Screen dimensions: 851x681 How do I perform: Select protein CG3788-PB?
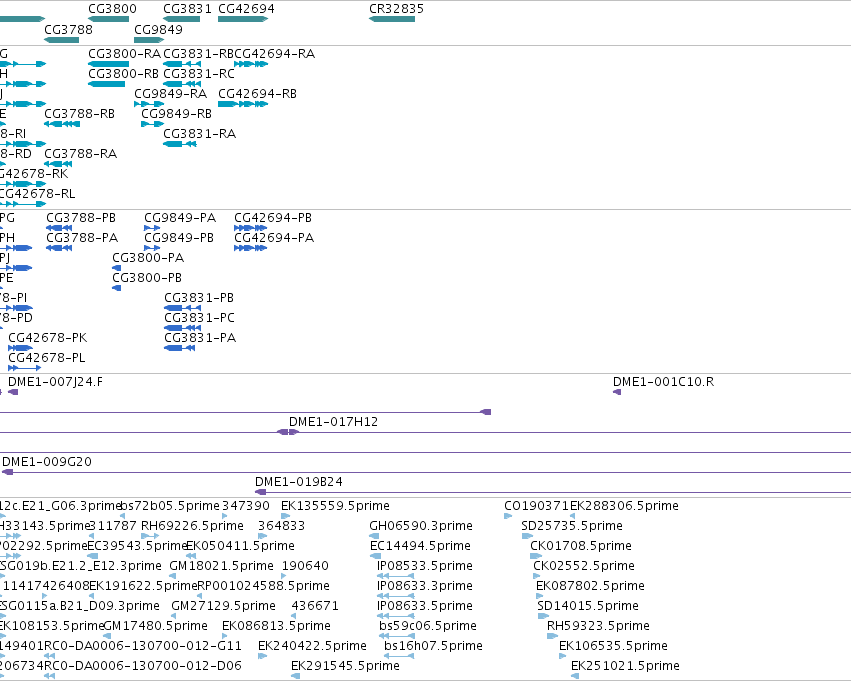coord(59,228)
